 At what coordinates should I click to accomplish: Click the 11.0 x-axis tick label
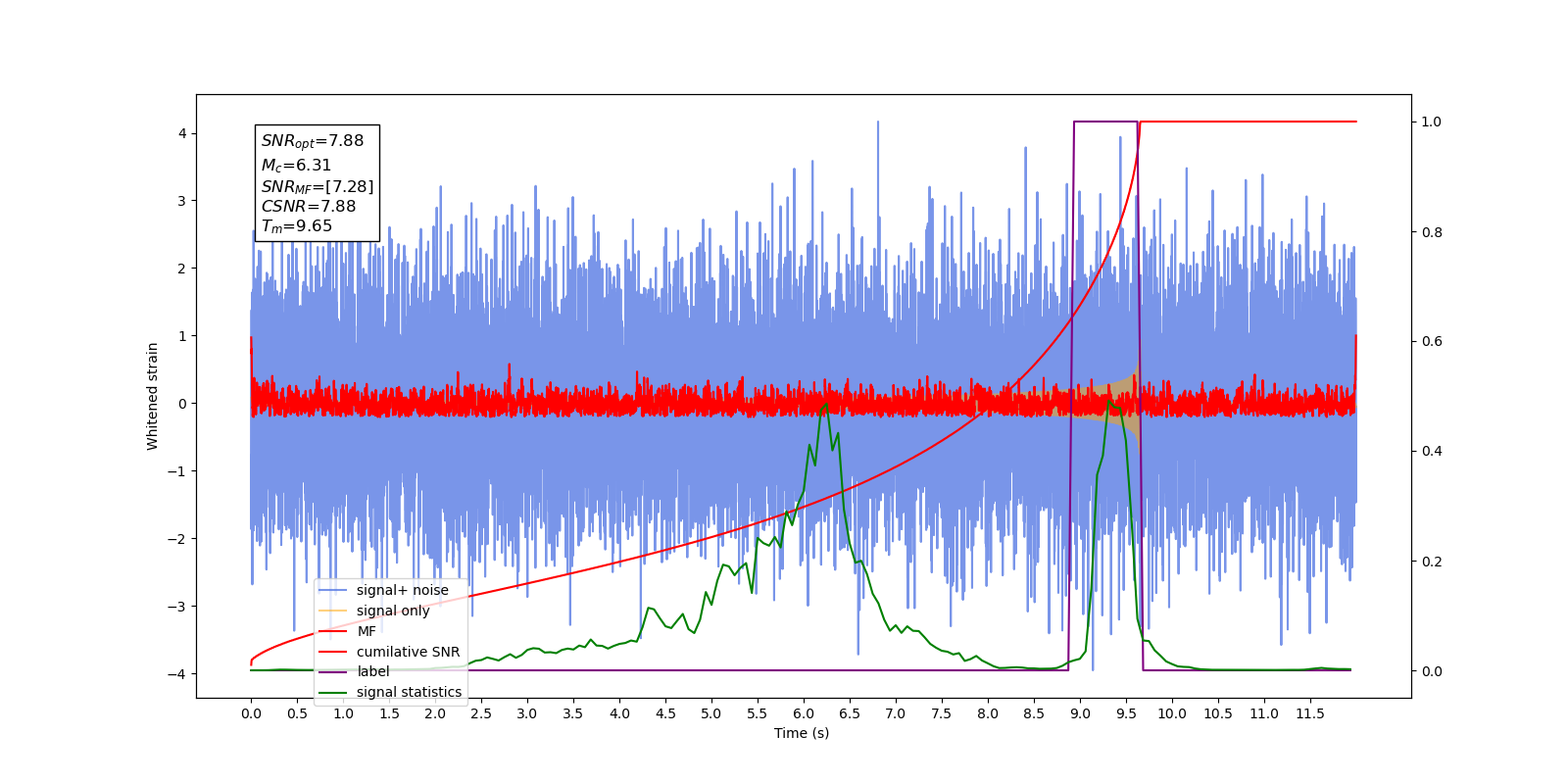1264,713
